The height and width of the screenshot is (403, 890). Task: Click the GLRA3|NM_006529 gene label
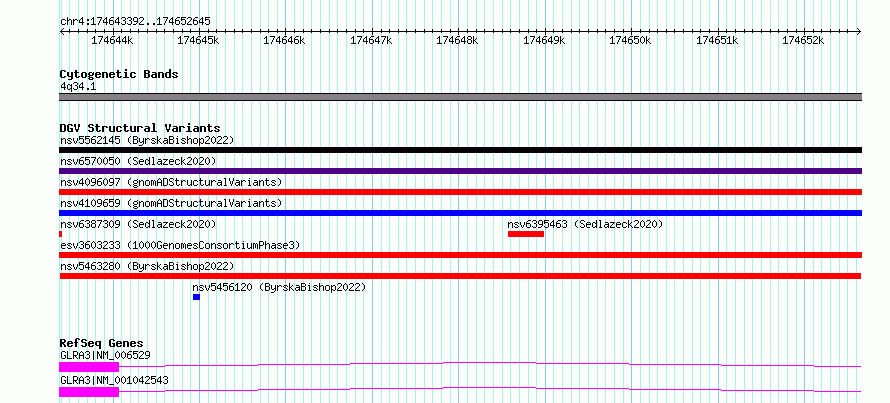click(x=105, y=356)
